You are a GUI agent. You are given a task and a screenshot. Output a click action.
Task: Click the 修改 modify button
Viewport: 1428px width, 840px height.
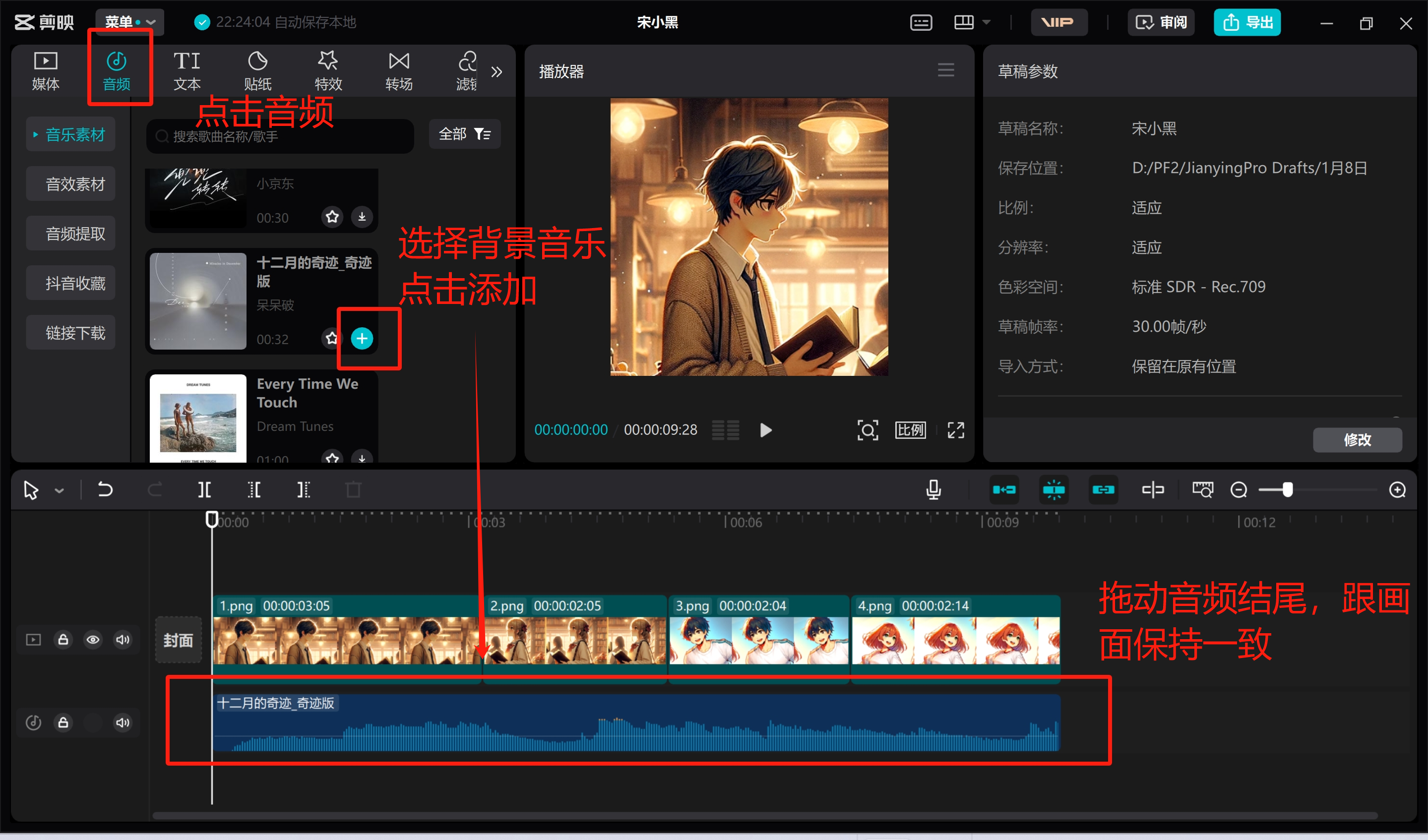[1358, 440]
